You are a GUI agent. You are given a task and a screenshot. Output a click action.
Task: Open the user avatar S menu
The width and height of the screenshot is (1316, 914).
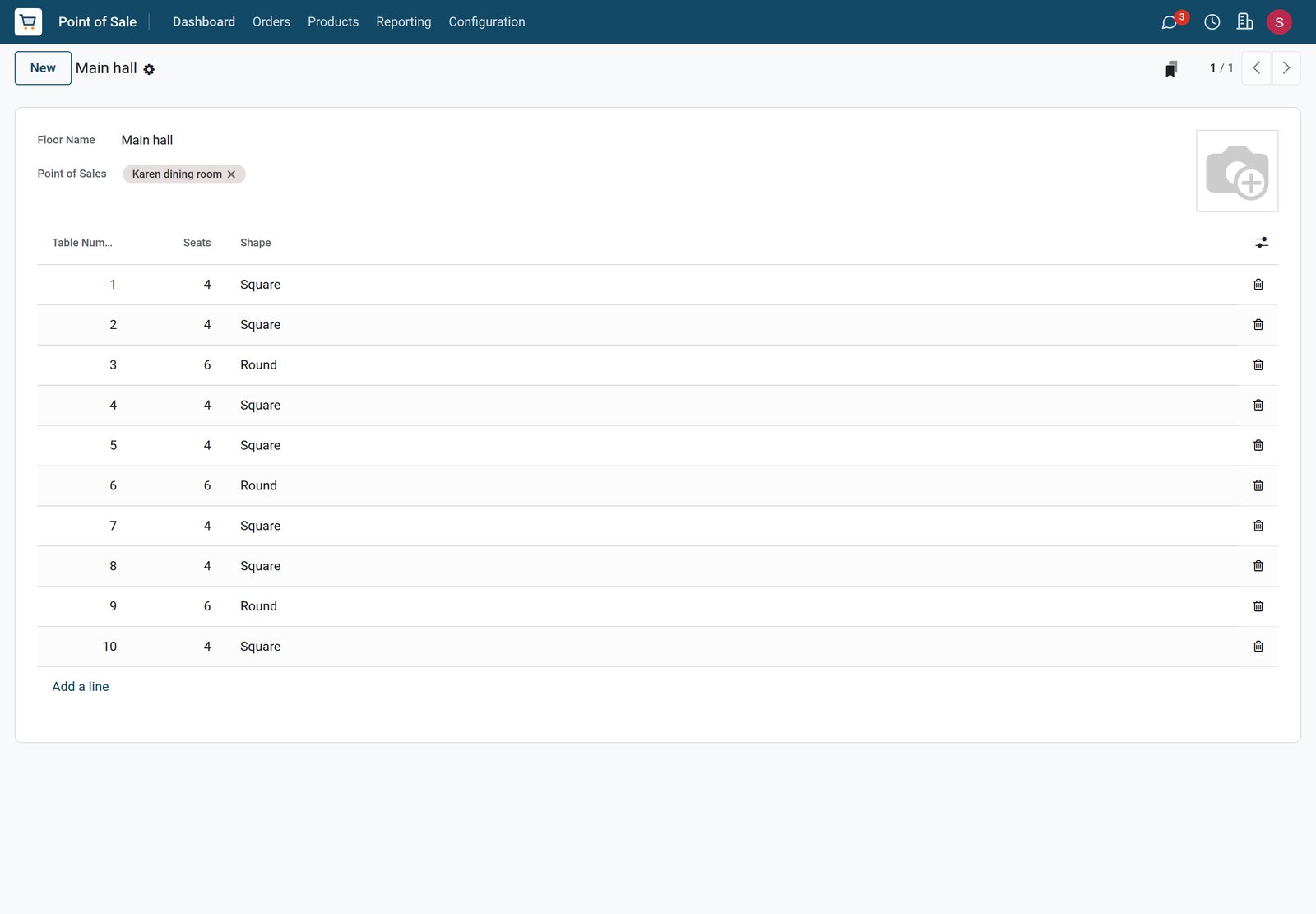(x=1279, y=22)
